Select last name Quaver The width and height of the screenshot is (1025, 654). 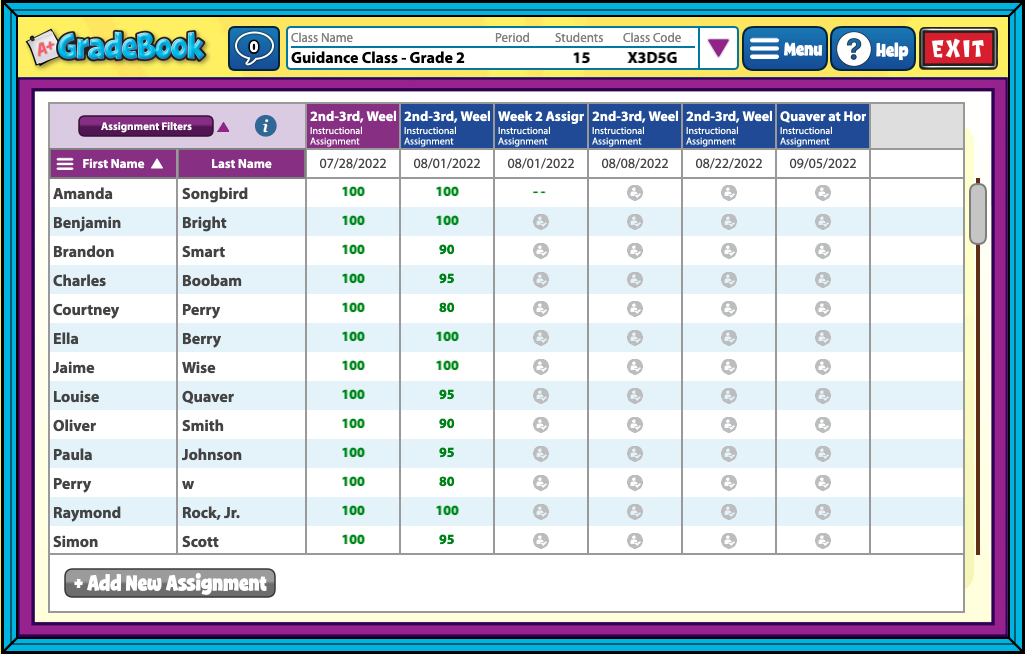tap(208, 397)
